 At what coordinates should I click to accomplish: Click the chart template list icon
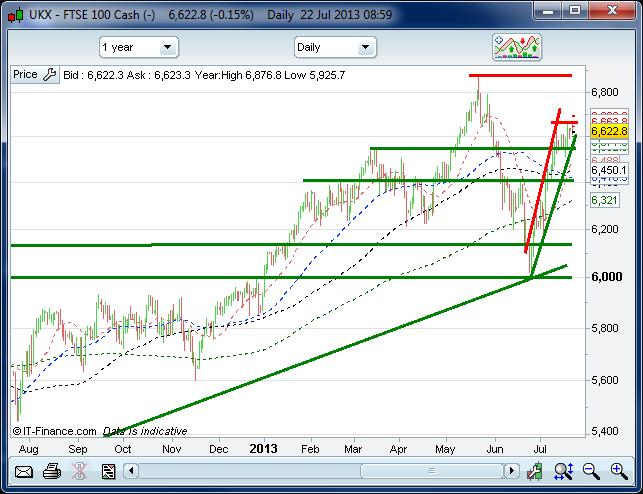click(108, 471)
